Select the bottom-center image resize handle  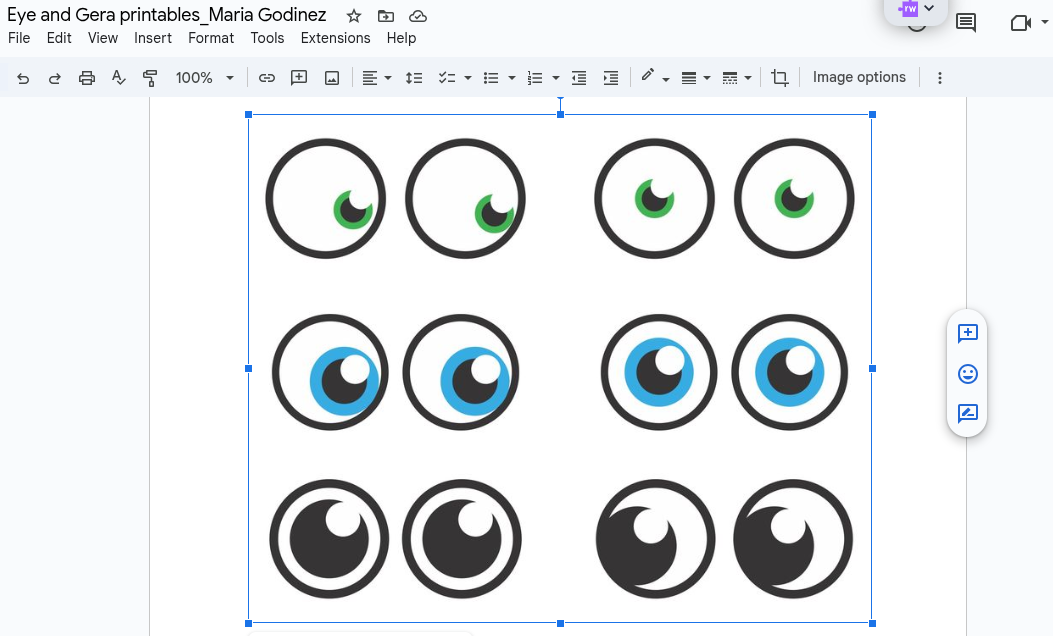tap(560, 624)
